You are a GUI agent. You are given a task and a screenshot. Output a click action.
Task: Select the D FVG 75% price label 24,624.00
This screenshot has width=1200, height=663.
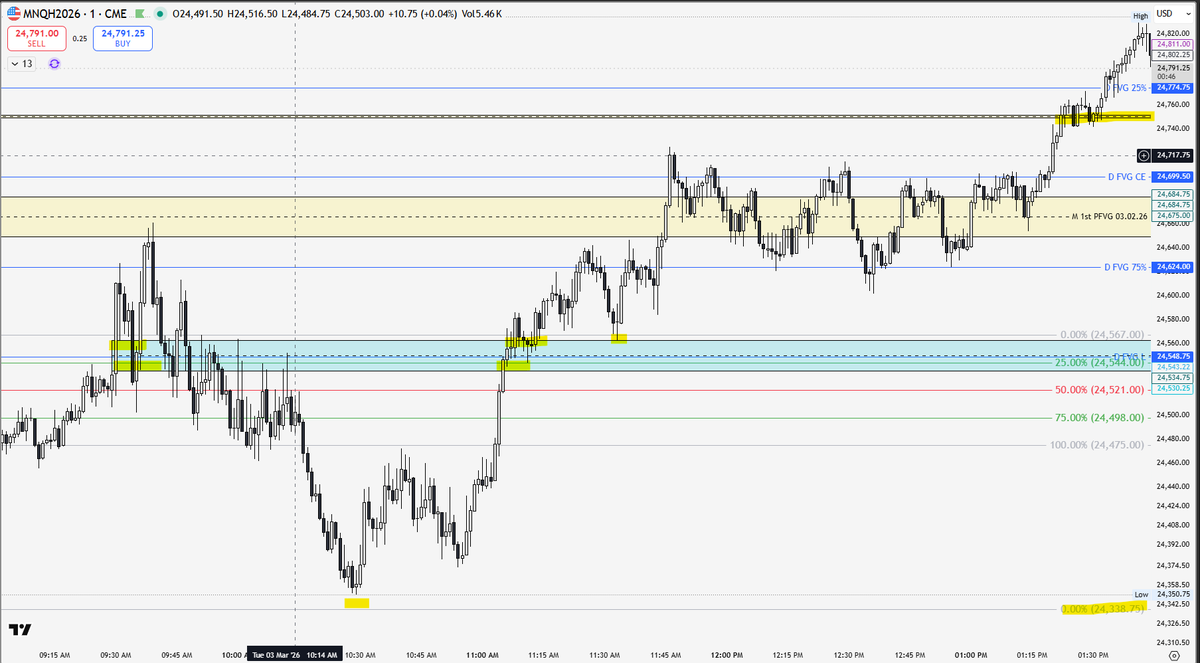click(x=1172, y=267)
